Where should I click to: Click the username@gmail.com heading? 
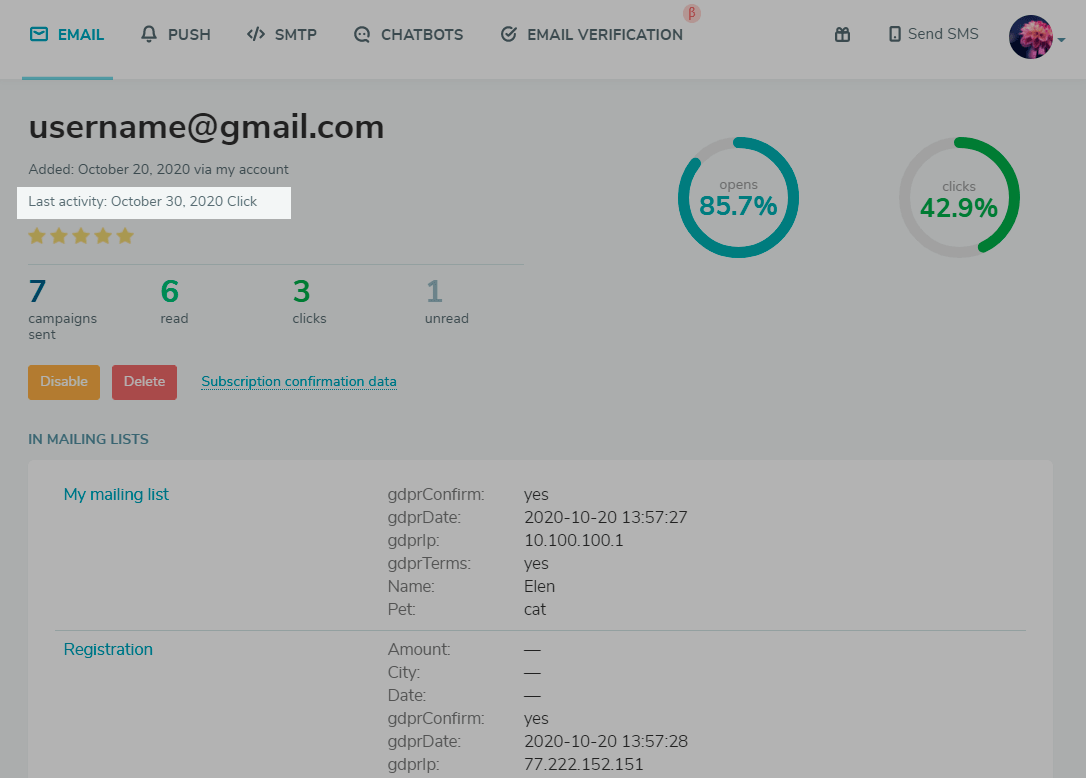[x=206, y=127]
